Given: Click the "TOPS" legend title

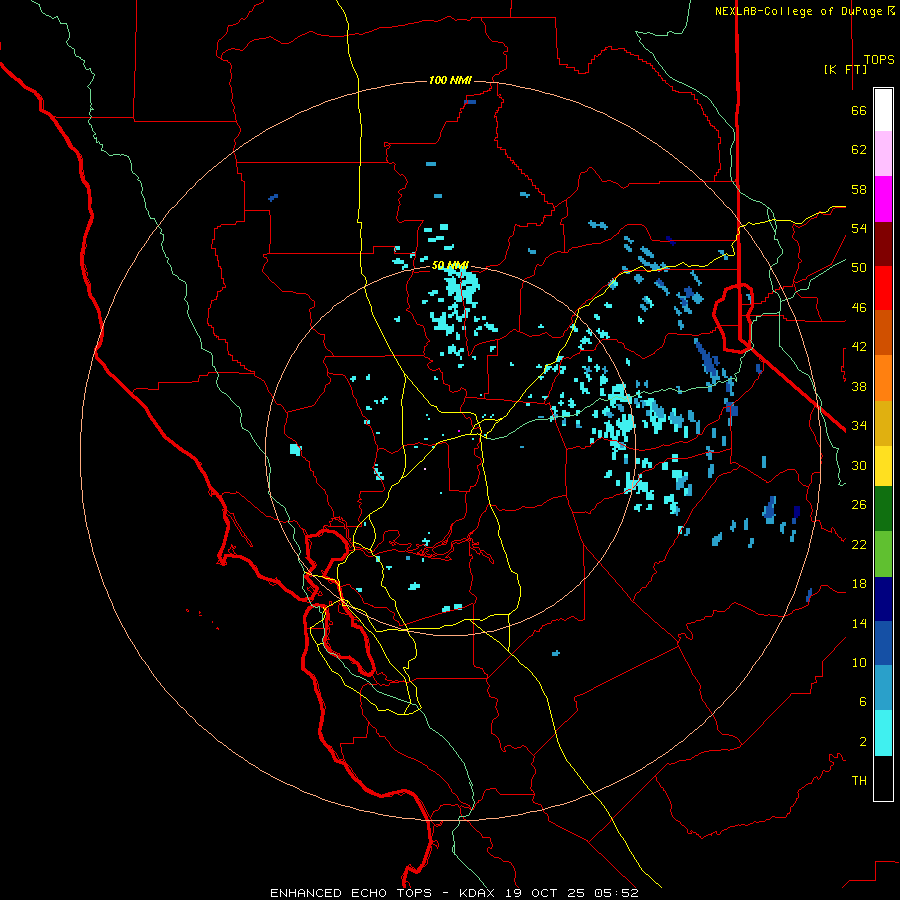Looking at the screenshot, I should [x=879, y=60].
